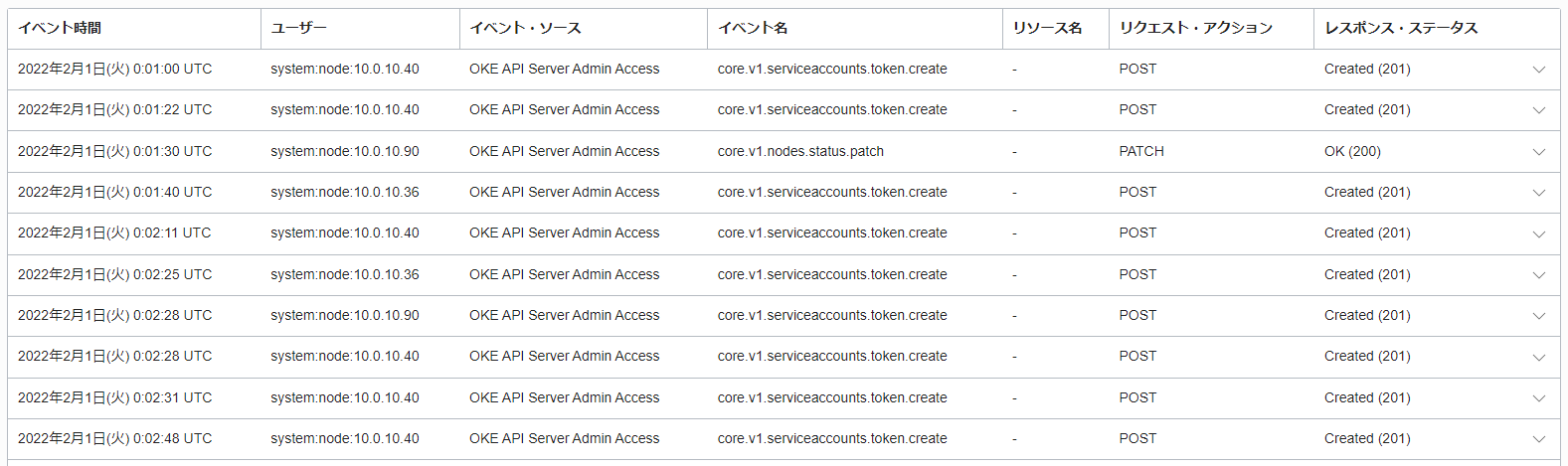1568x466 pixels.
Task: Expand the 0:02:28 row from node 10.0.10.90
Action: click(1538, 316)
